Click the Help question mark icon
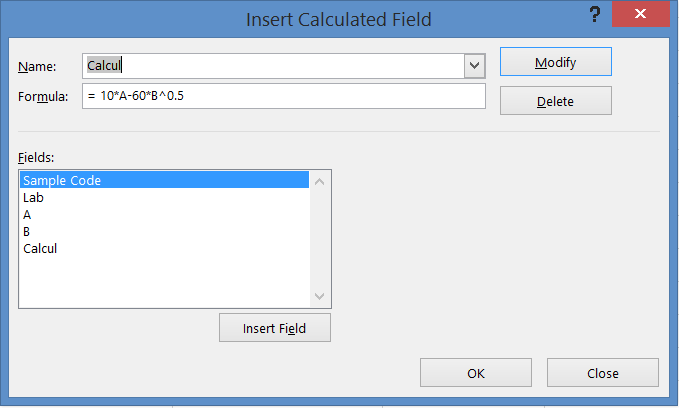The height and width of the screenshot is (408, 679). (x=594, y=15)
